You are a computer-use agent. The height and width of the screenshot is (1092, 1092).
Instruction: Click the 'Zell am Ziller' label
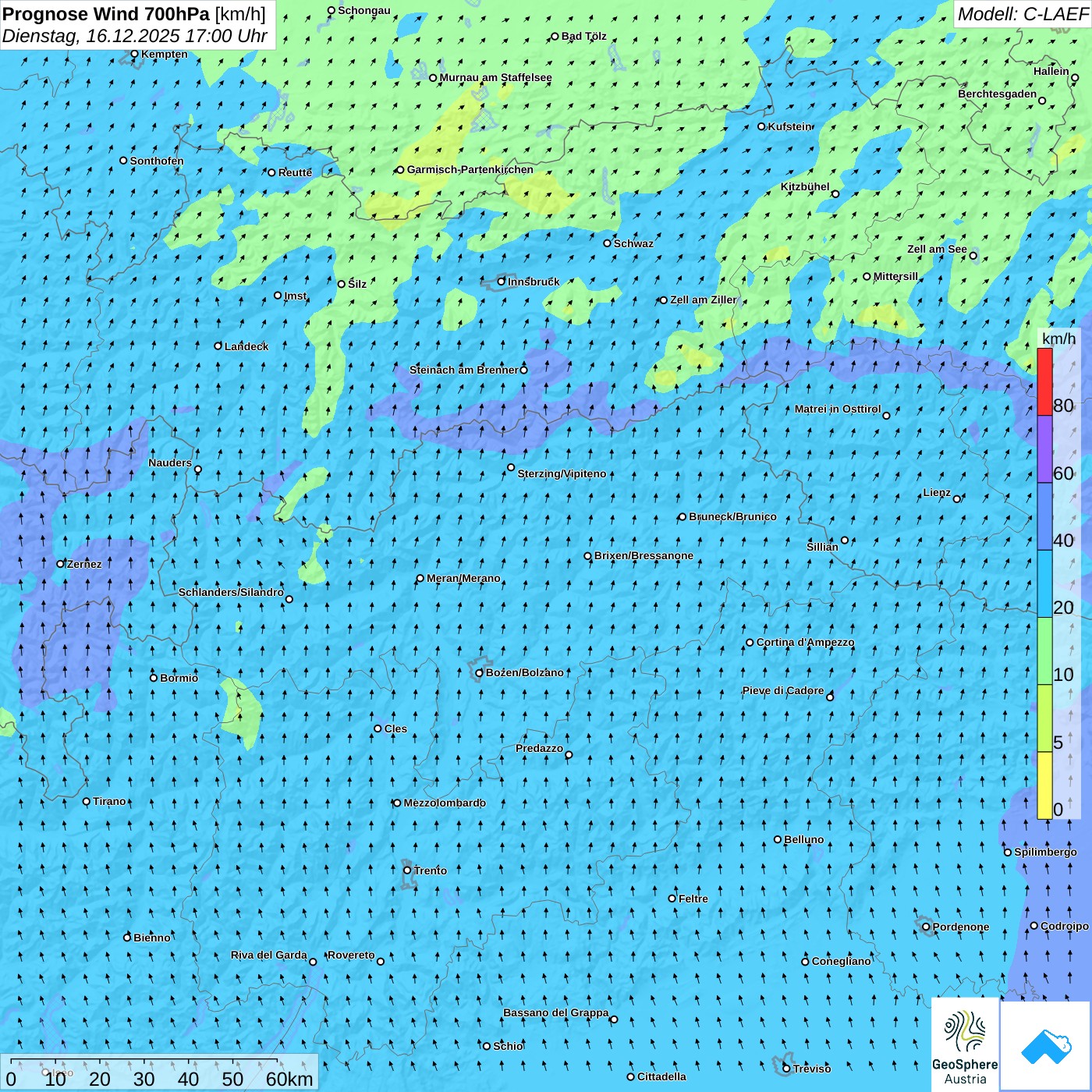(x=703, y=300)
